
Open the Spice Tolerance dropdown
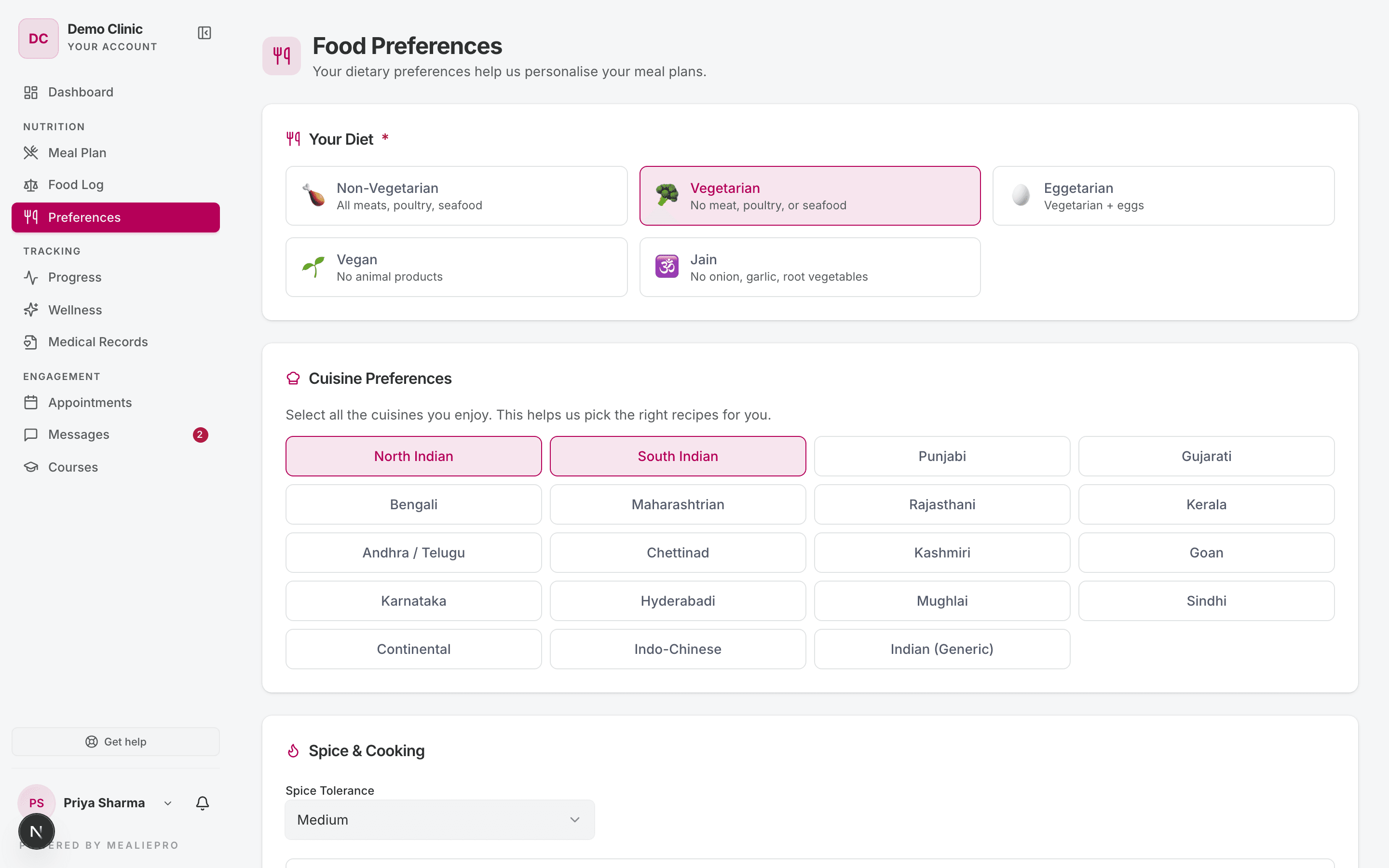[440, 820]
